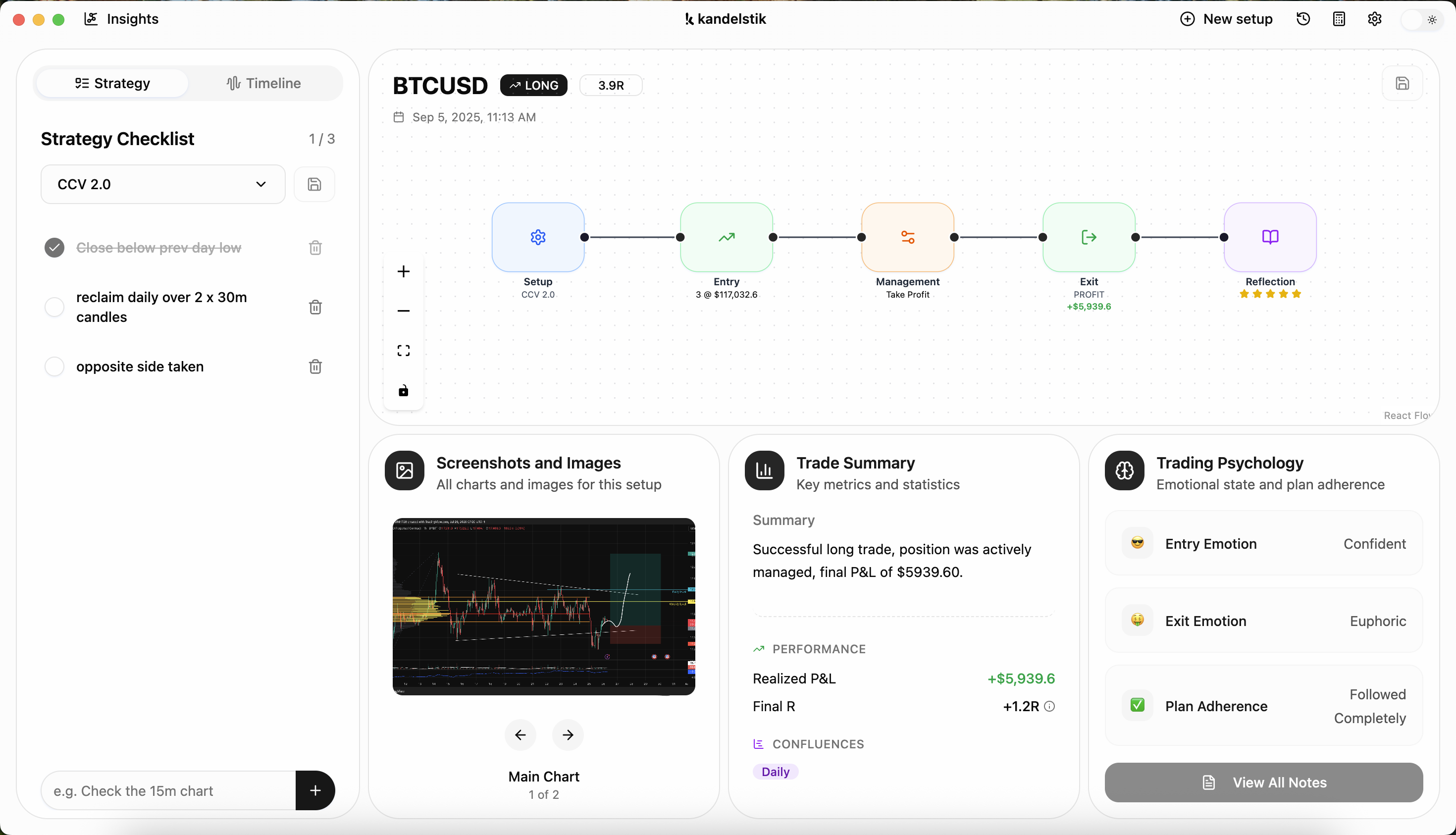The width and height of the screenshot is (1456, 835).
Task: Click the LONG direction badge
Action: 533,85
